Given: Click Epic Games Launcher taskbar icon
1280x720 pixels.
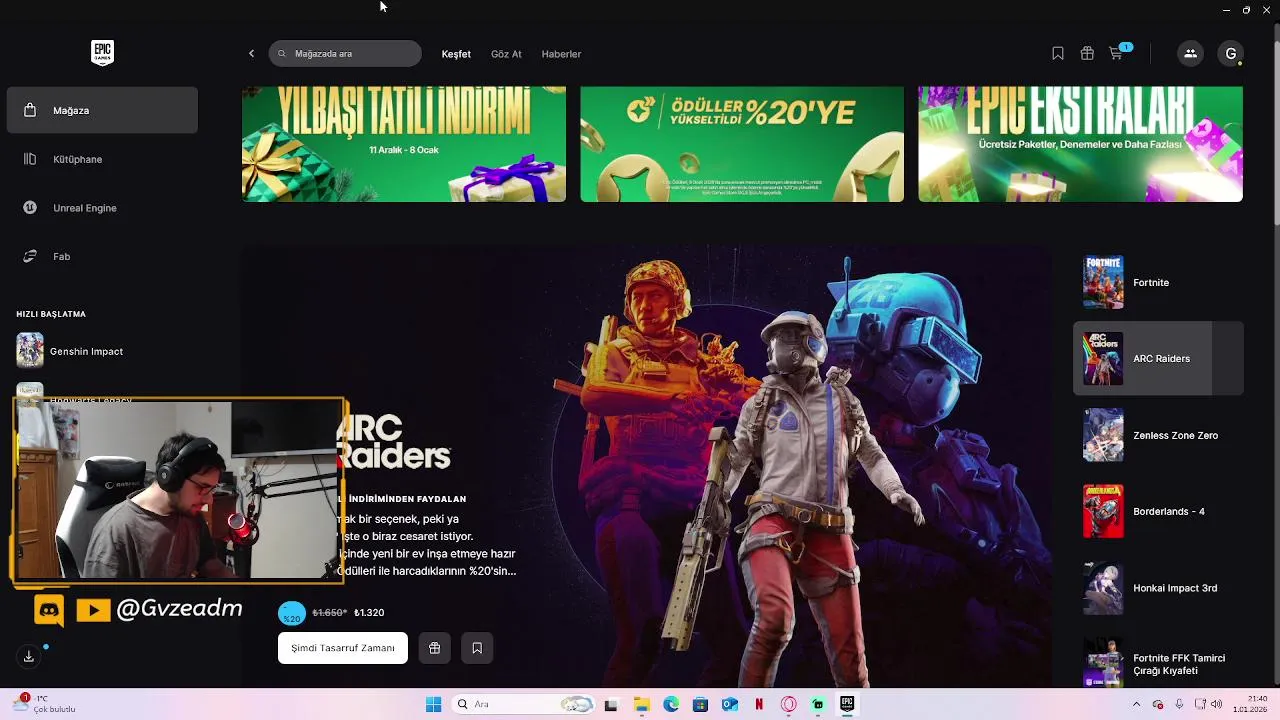Looking at the screenshot, I should click(847, 704).
